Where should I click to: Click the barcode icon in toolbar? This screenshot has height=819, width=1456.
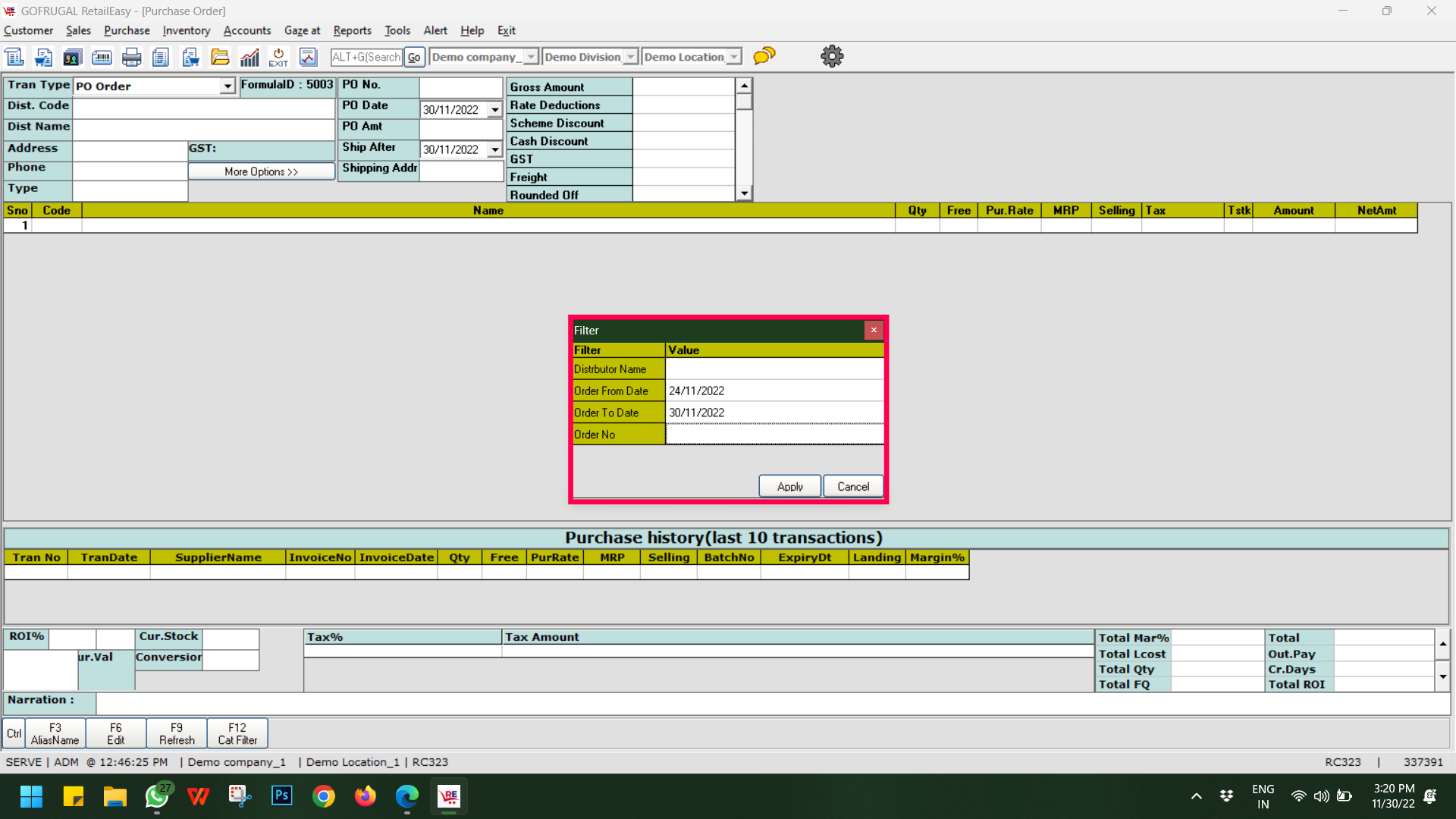click(102, 57)
